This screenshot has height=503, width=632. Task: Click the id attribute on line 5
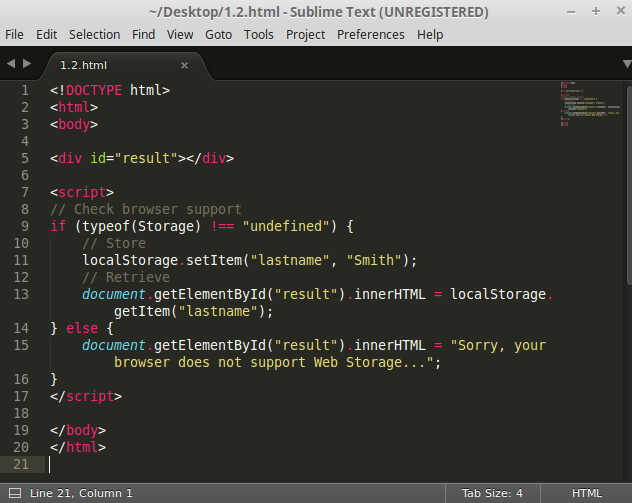tap(98, 158)
